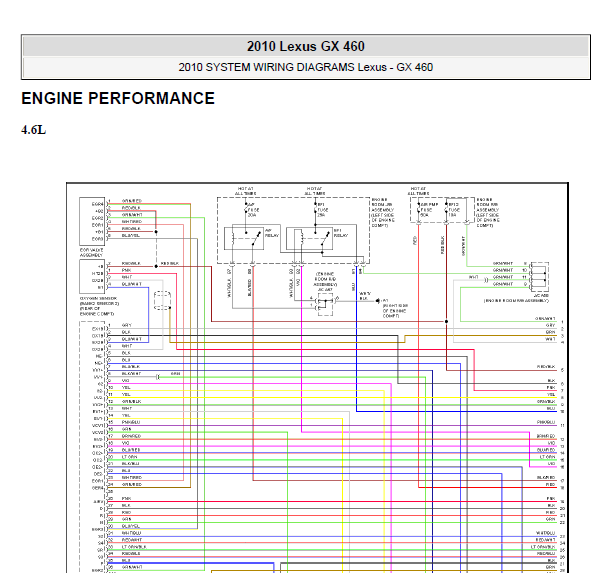Click the LT GRN/BLK label at ECM pin 33

point(134,547)
